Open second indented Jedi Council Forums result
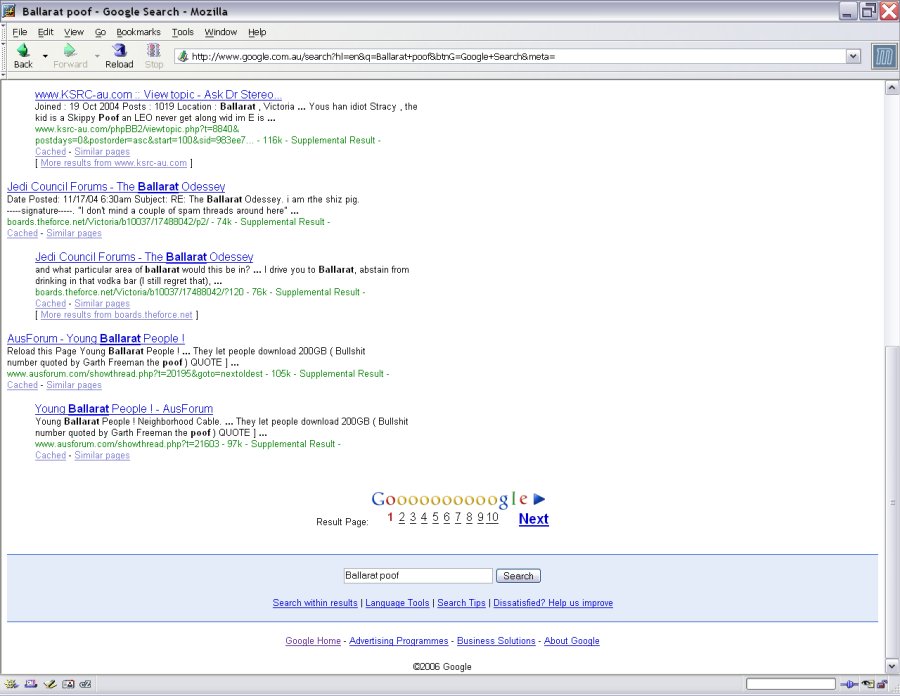The image size is (900, 696). 144,257
